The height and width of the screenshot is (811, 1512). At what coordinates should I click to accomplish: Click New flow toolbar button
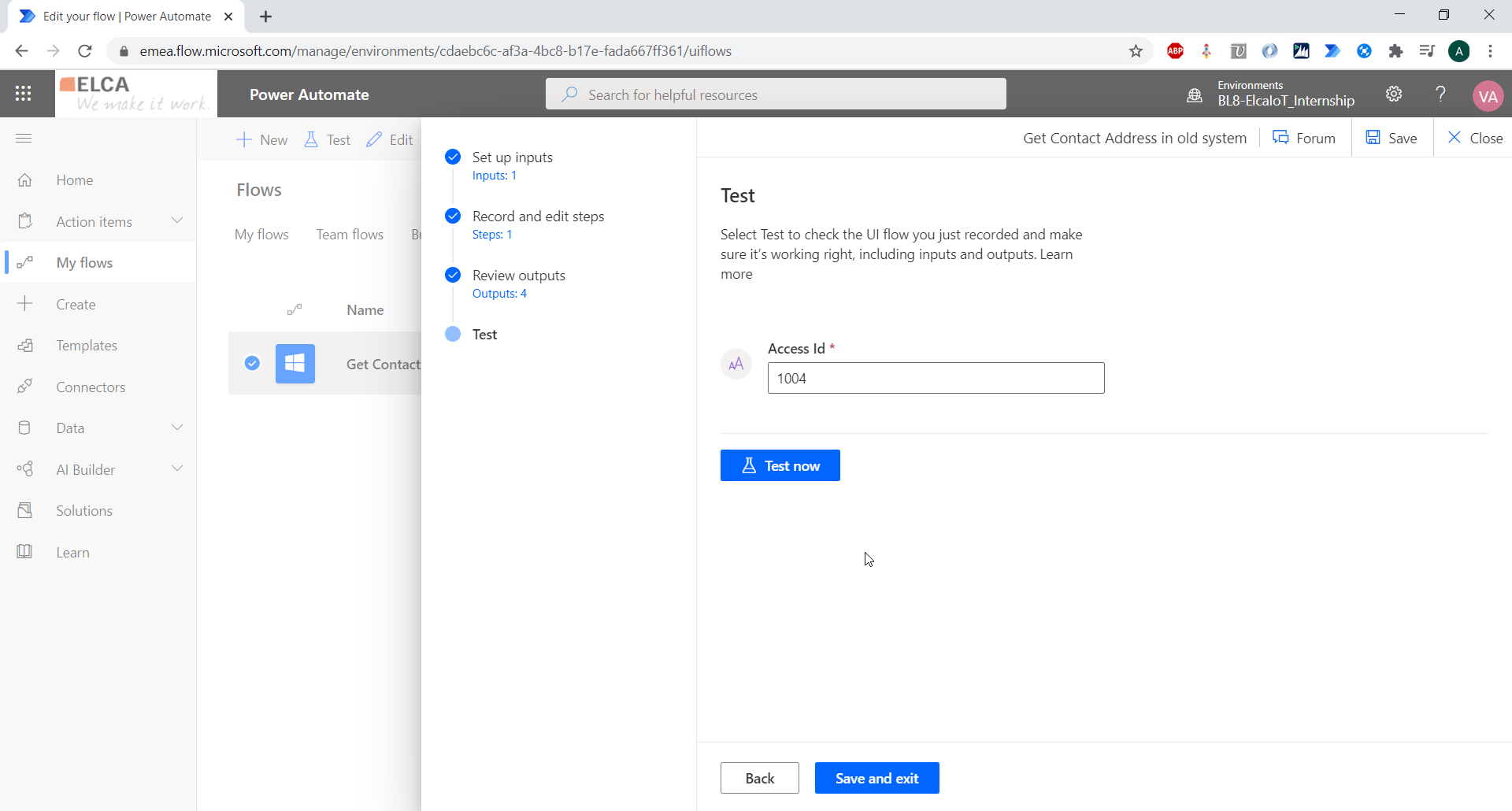(x=262, y=139)
